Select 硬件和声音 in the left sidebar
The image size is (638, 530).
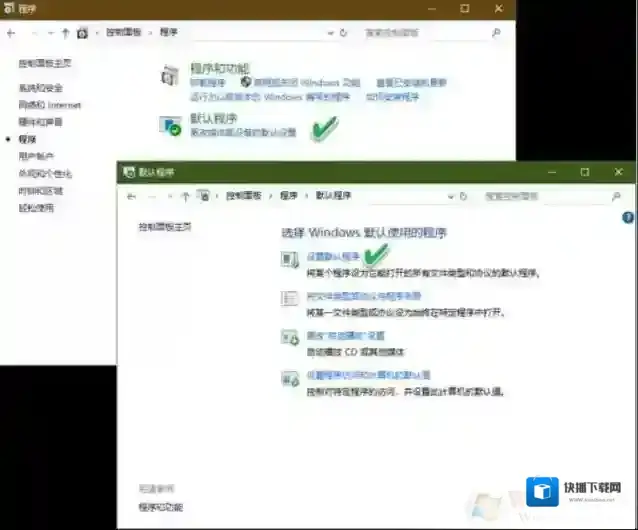[40, 122]
